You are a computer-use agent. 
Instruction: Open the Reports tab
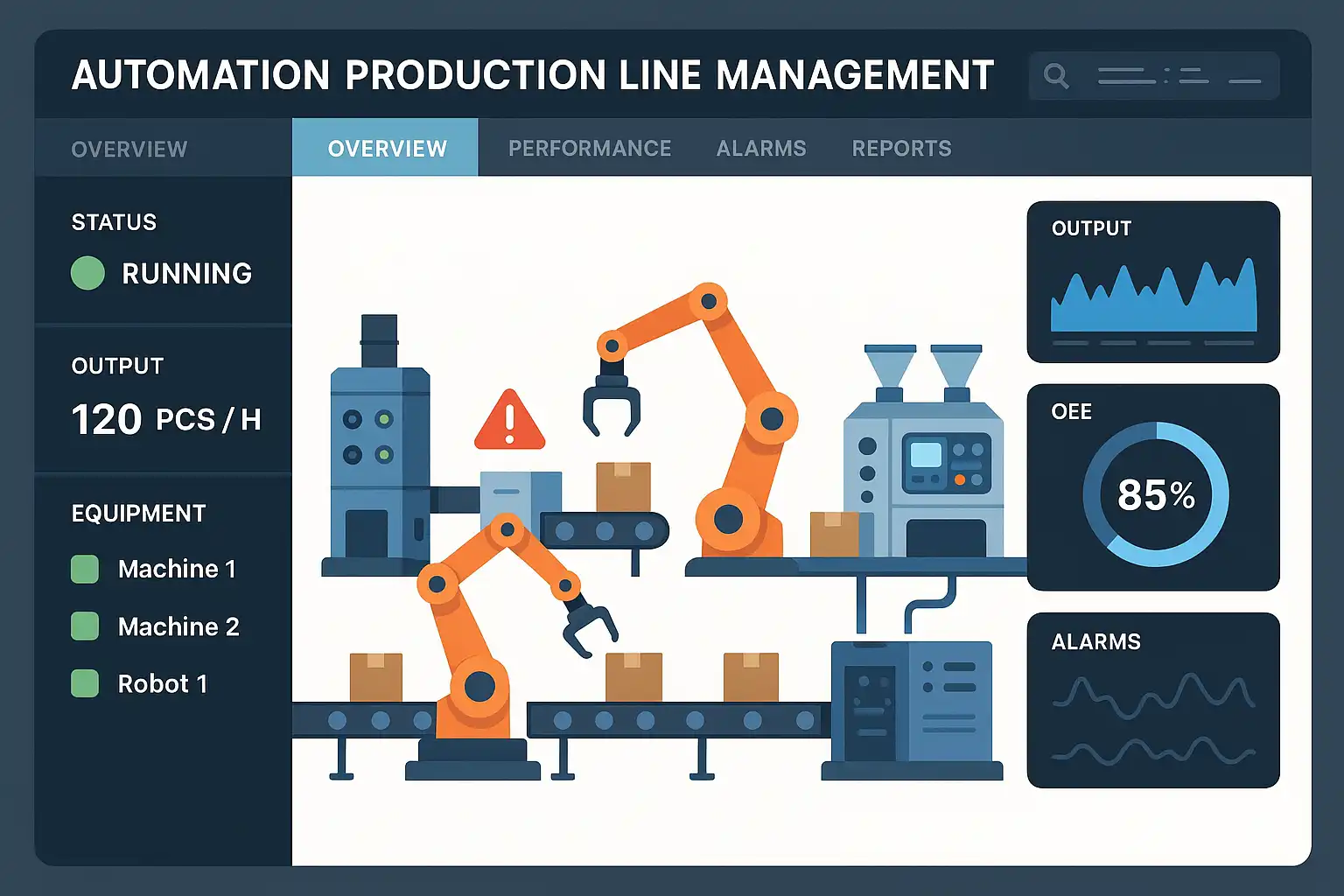tap(901, 149)
